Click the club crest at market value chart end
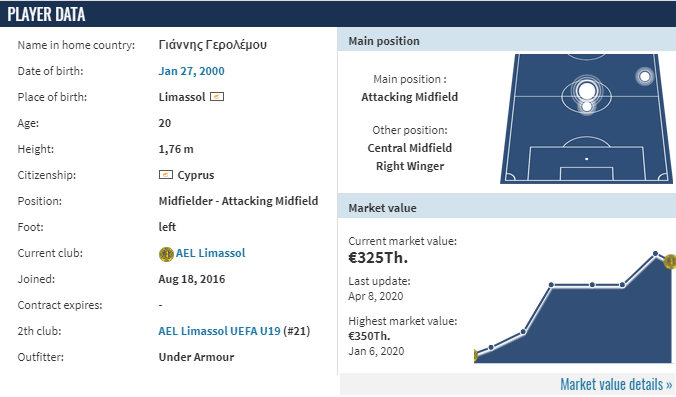The height and width of the screenshot is (397, 676). pos(670,261)
